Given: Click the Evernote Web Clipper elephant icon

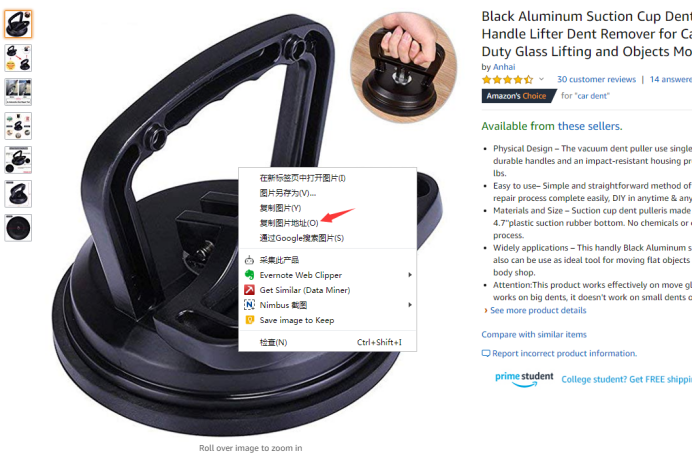Looking at the screenshot, I should (x=249, y=275).
